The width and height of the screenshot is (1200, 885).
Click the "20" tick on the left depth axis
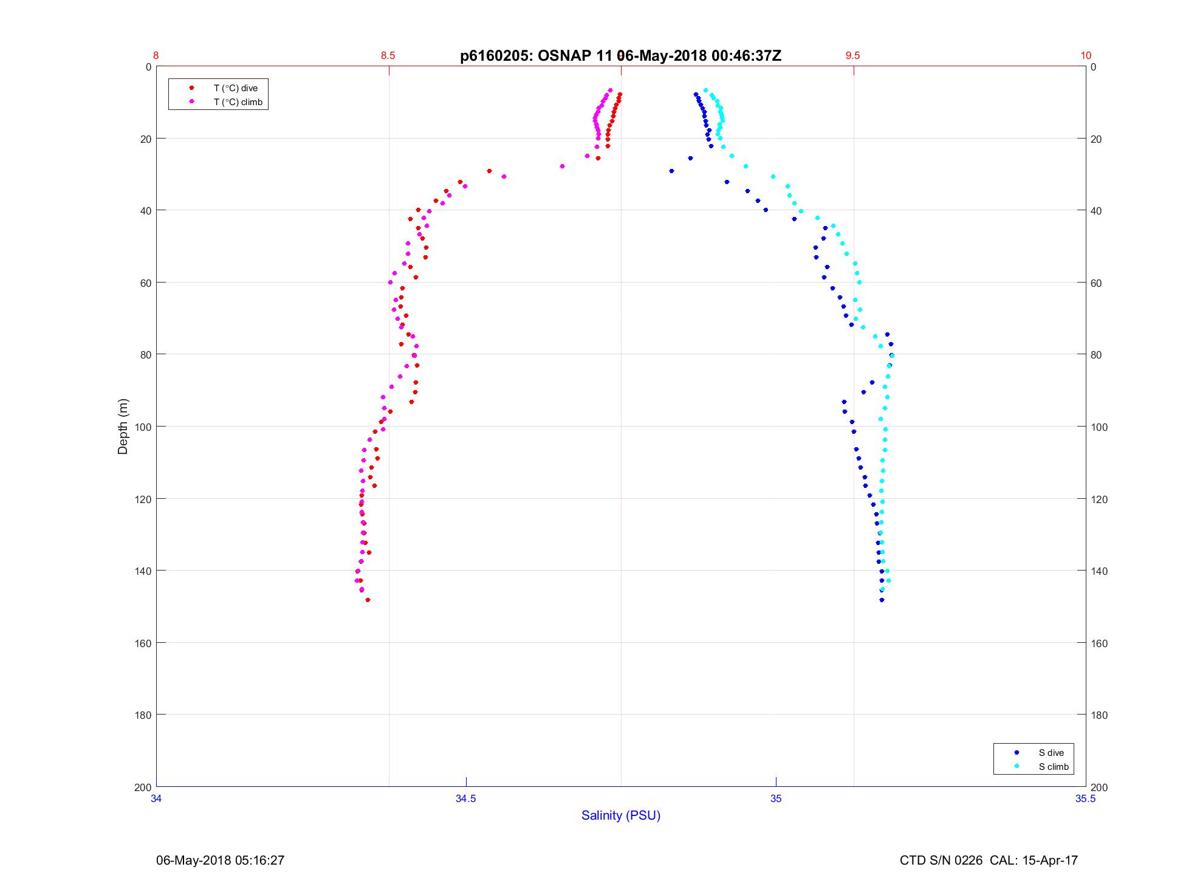coord(145,139)
